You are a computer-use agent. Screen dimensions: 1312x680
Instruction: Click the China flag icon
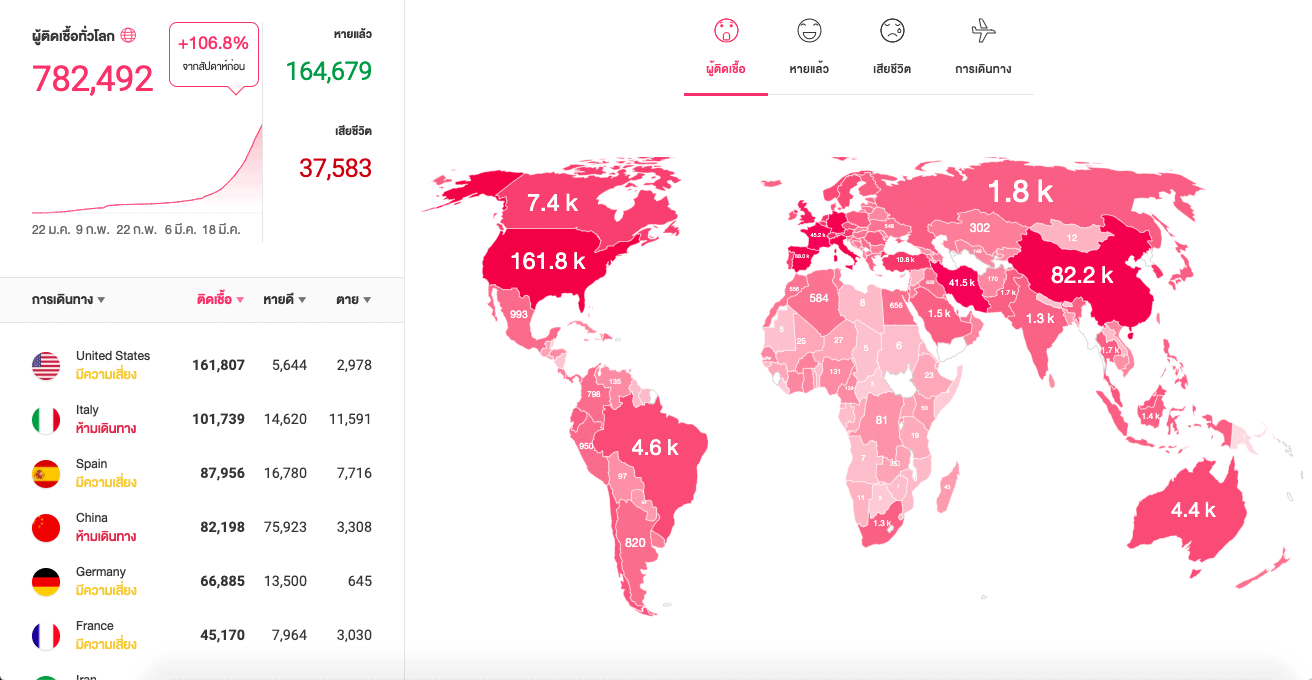pyautogui.click(x=46, y=528)
